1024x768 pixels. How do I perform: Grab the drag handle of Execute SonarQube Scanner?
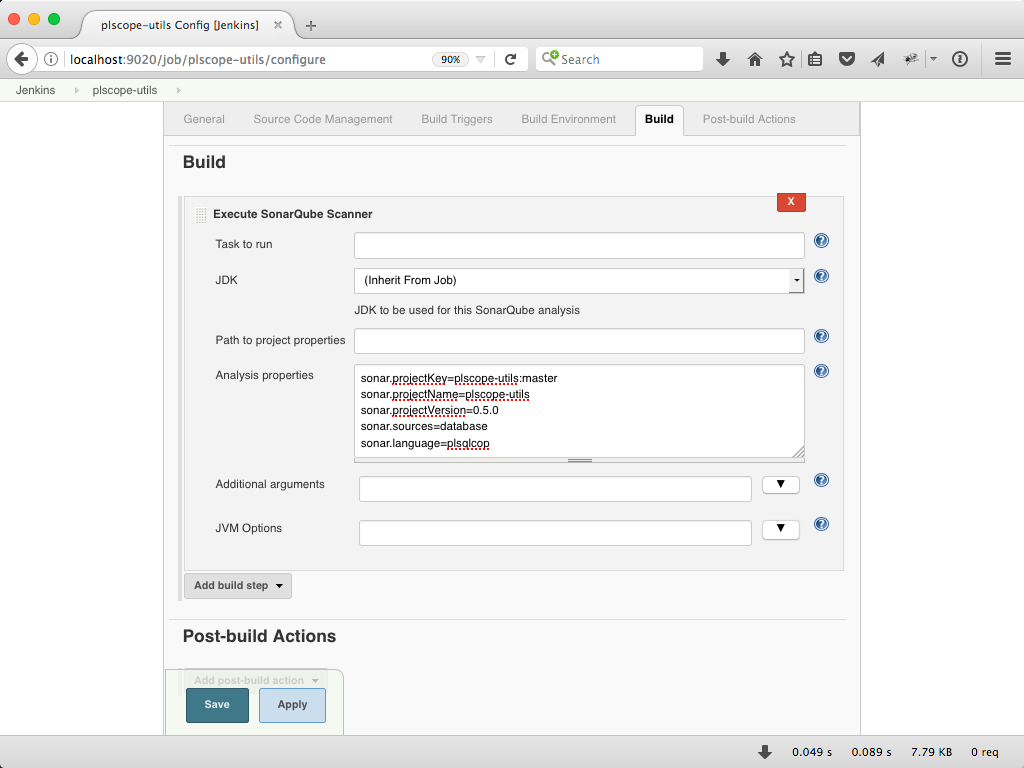(x=201, y=215)
